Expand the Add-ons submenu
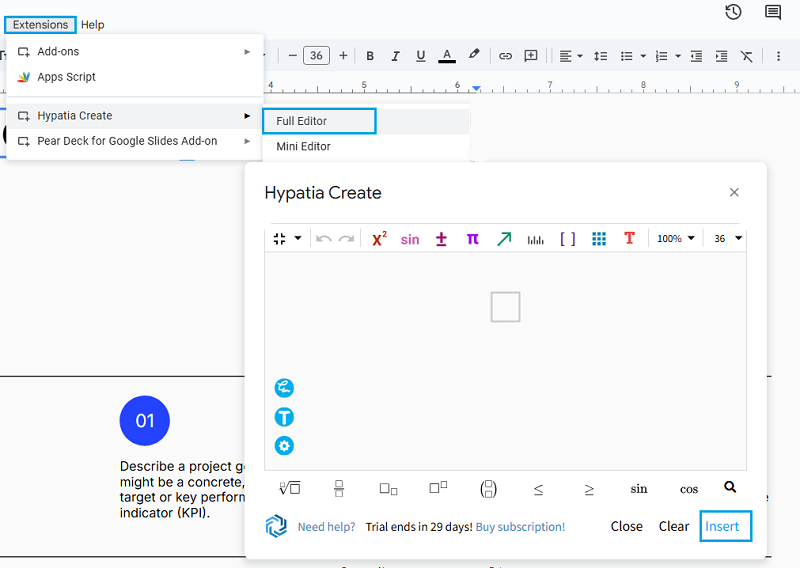Screen dimensions: 800x568 [135, 52]
